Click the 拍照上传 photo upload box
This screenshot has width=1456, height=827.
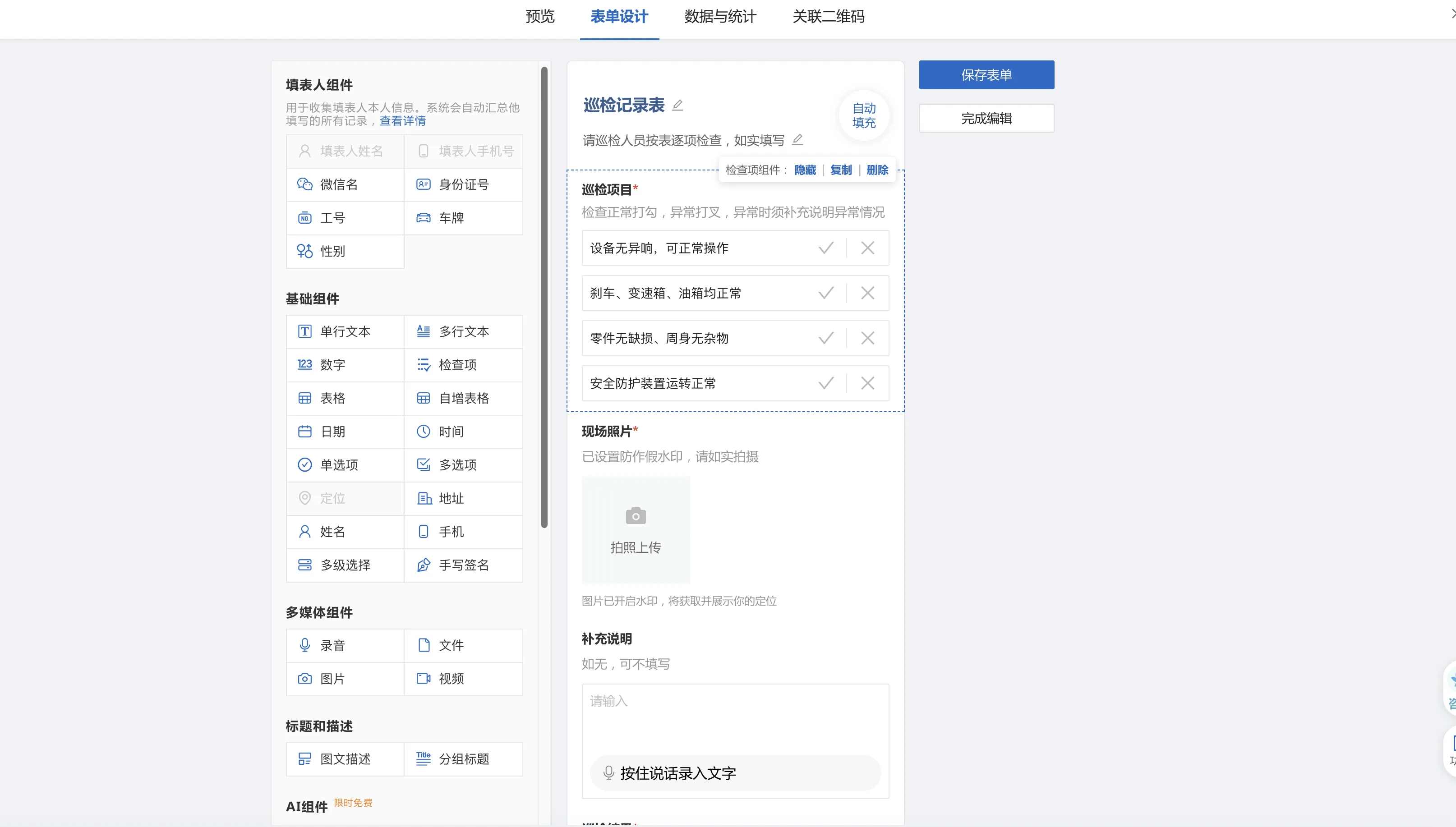pyautogui.click(x=636, y=530)
